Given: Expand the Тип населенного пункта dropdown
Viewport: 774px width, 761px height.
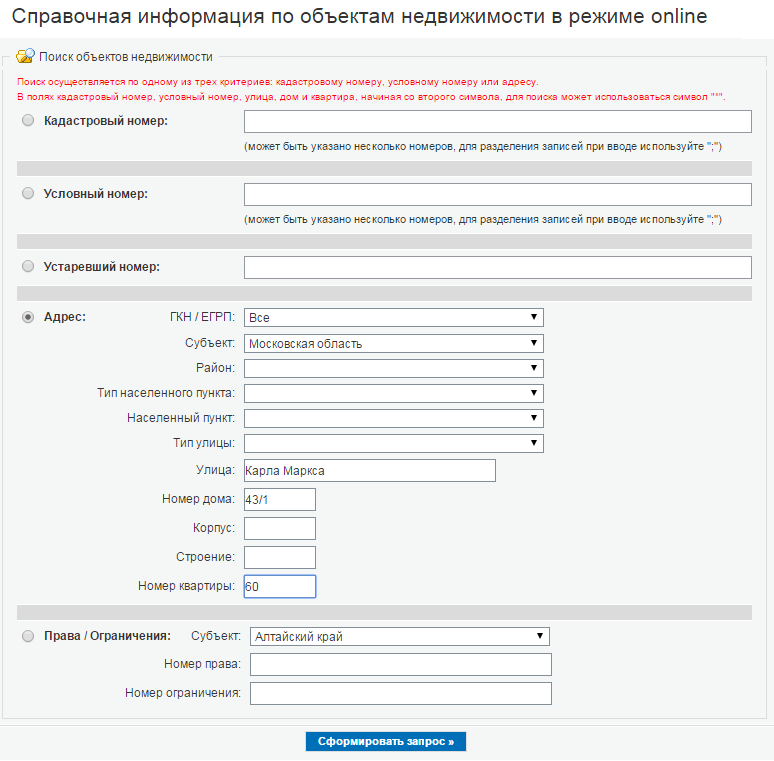Looking at the screenshot, I should click(393, 393).
